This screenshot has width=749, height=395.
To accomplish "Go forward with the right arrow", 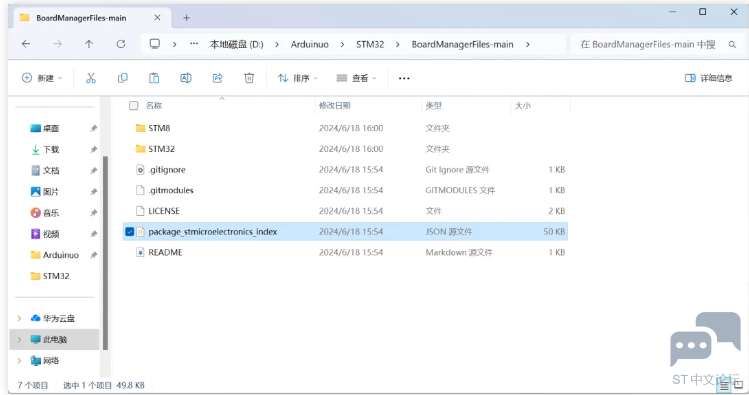I will tap(57, 44).
